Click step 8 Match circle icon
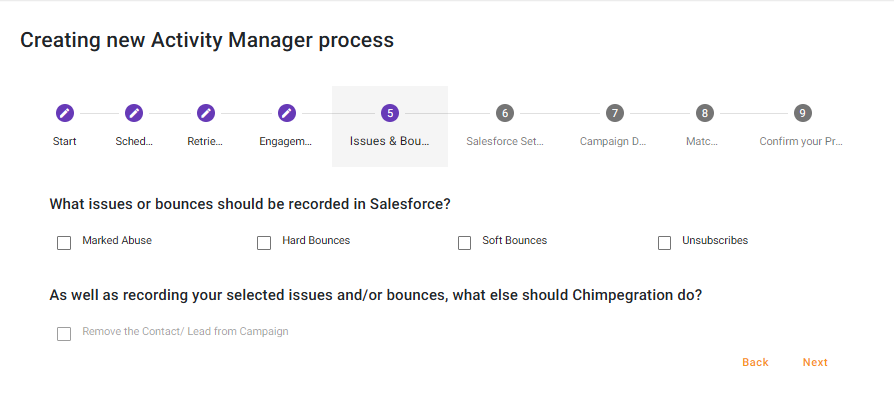 [x=705, y=113]
